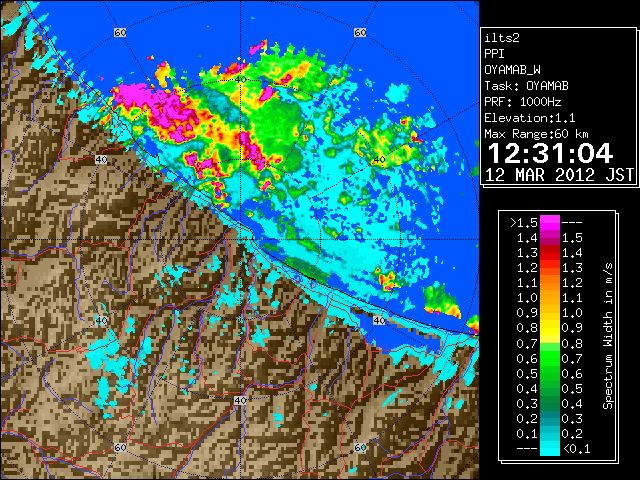
Task: Click the orange 1.1–1.2 legend color band
Action: 549,283
